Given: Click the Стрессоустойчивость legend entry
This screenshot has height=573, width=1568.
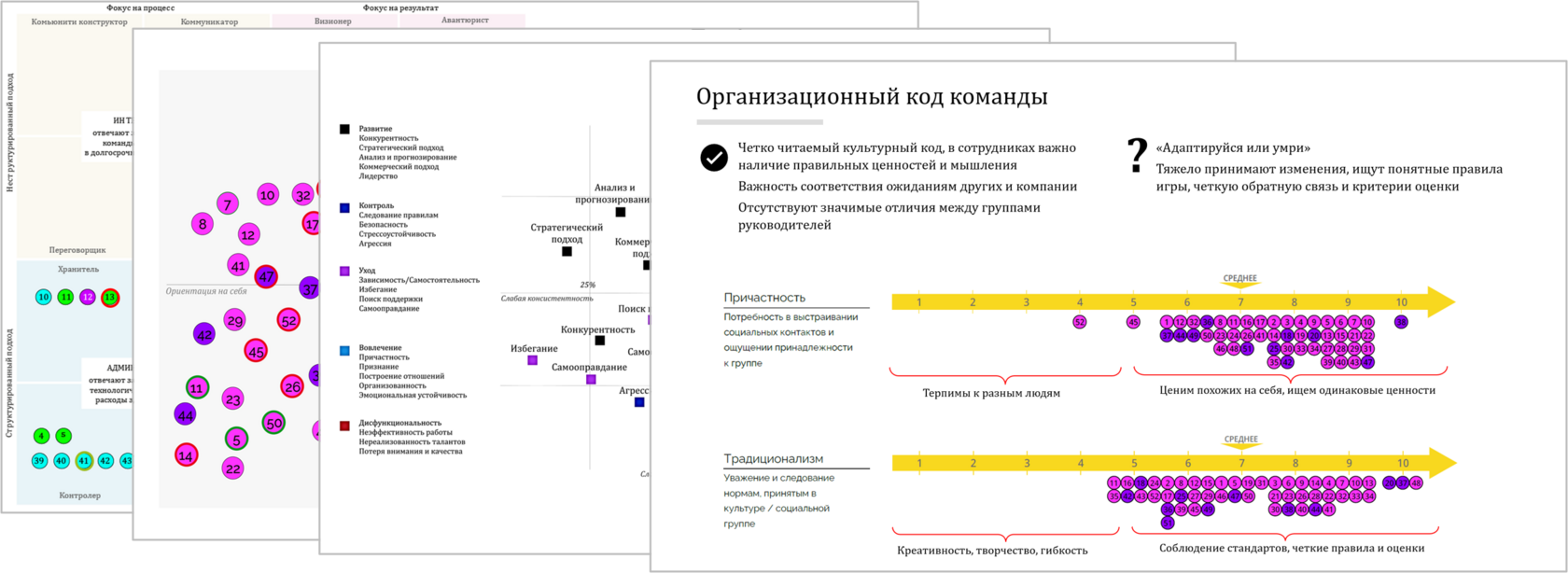Looking at the screenshot, I should tap(398, 234).
